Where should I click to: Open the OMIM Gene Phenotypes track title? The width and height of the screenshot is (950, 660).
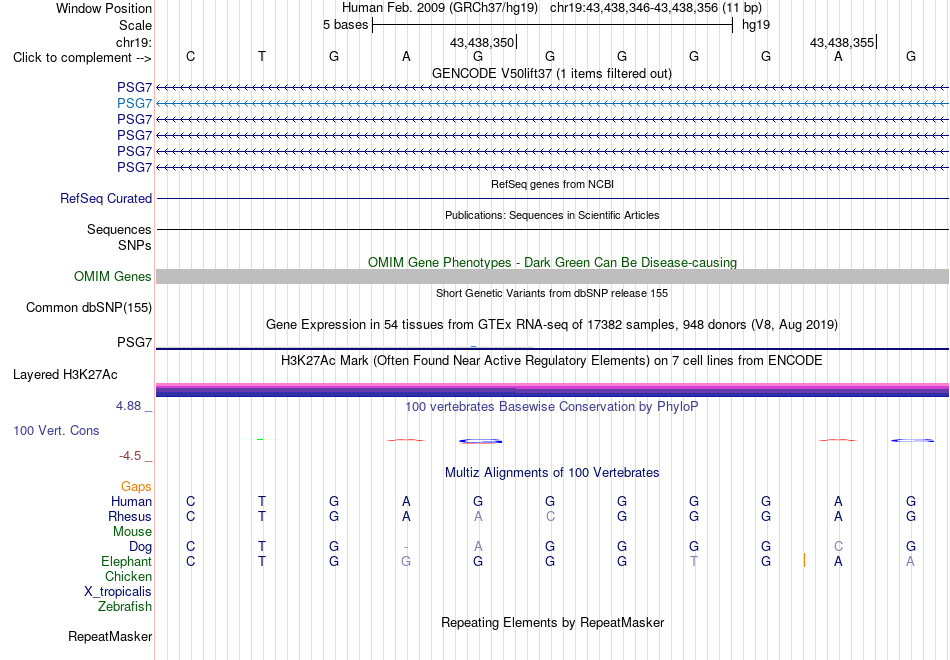tap(553, 262)
